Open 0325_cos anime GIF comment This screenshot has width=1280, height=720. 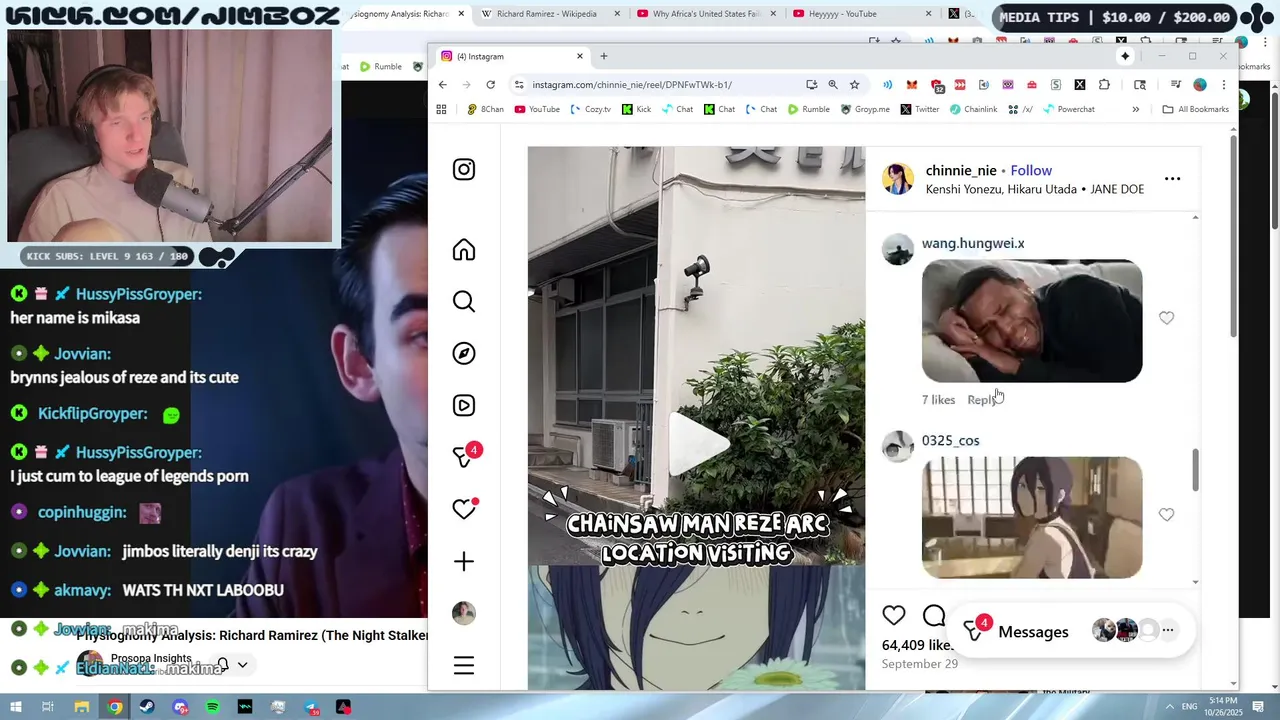pyautogui.click(x=1032, y=518)
